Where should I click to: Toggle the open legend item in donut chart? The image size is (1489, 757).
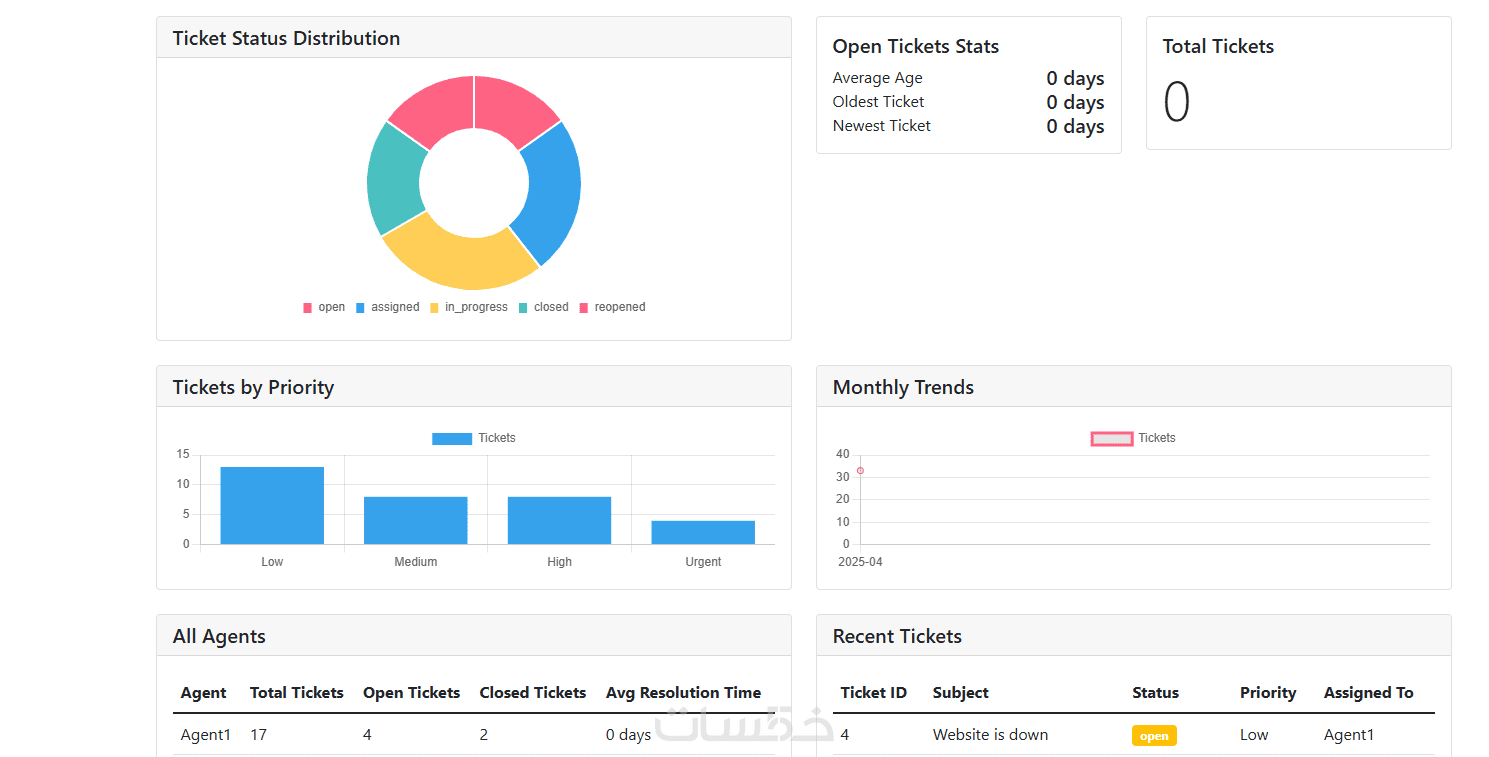(324, 307)
